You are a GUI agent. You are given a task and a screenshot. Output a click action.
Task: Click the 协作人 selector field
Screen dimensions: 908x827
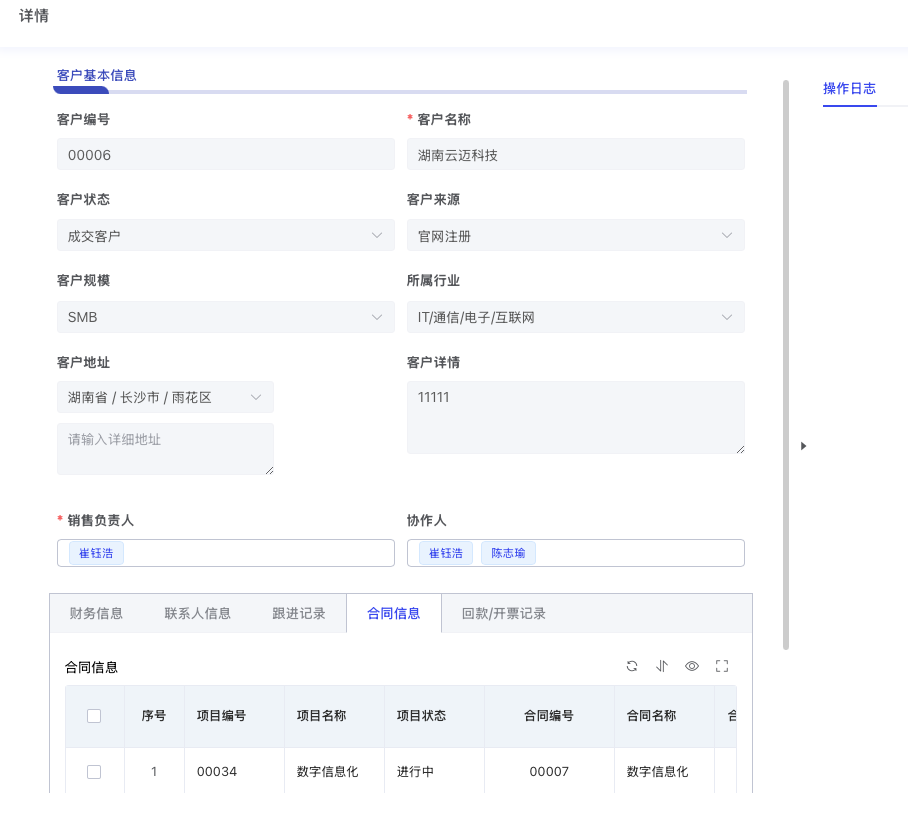point(576,553)
